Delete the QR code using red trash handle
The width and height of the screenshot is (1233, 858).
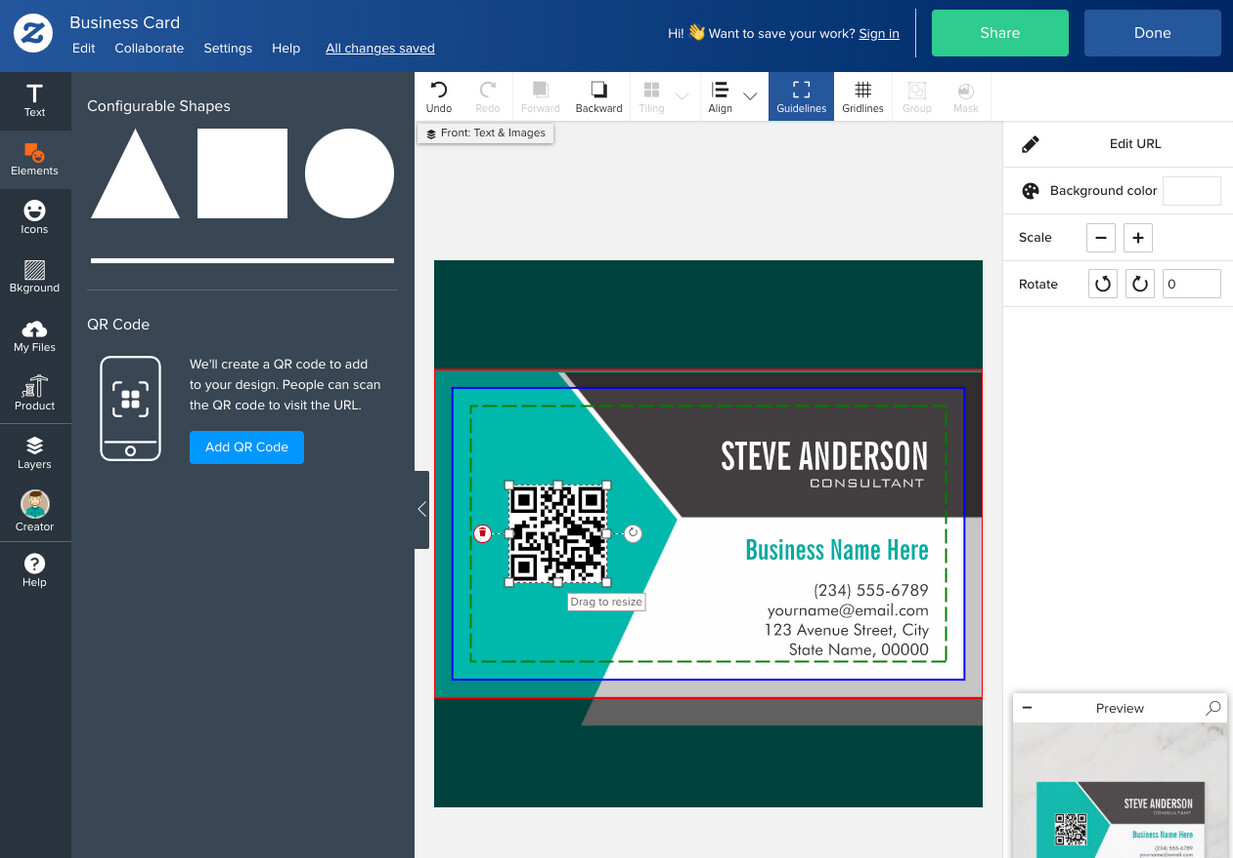point(482,534)
